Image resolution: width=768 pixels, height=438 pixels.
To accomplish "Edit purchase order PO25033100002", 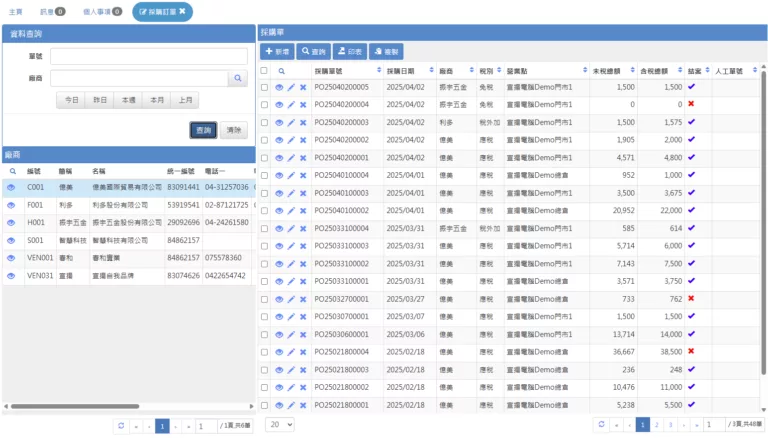I will point(291,264).
